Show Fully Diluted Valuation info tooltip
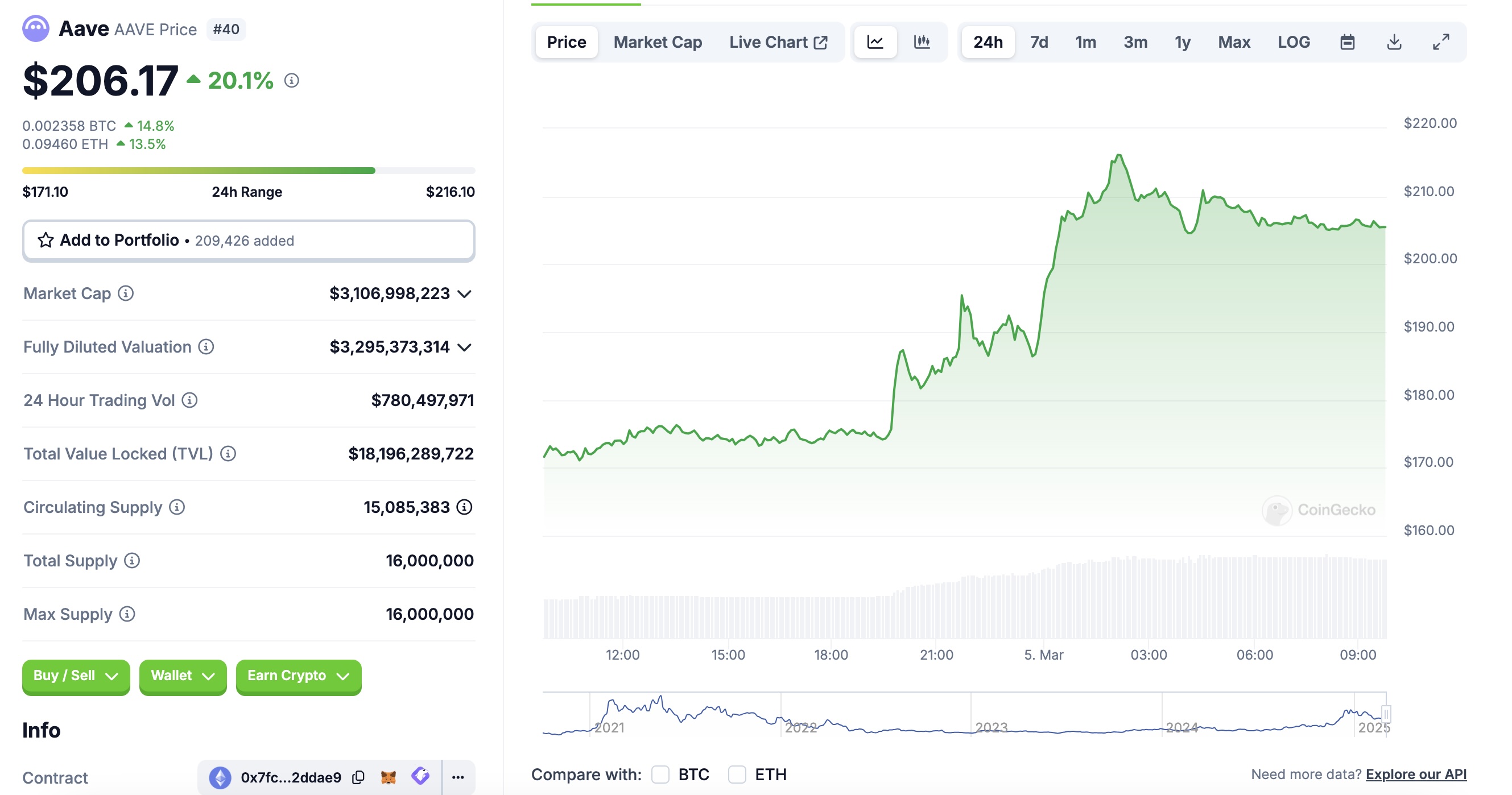1512x795 pixels. pos(206,346)
